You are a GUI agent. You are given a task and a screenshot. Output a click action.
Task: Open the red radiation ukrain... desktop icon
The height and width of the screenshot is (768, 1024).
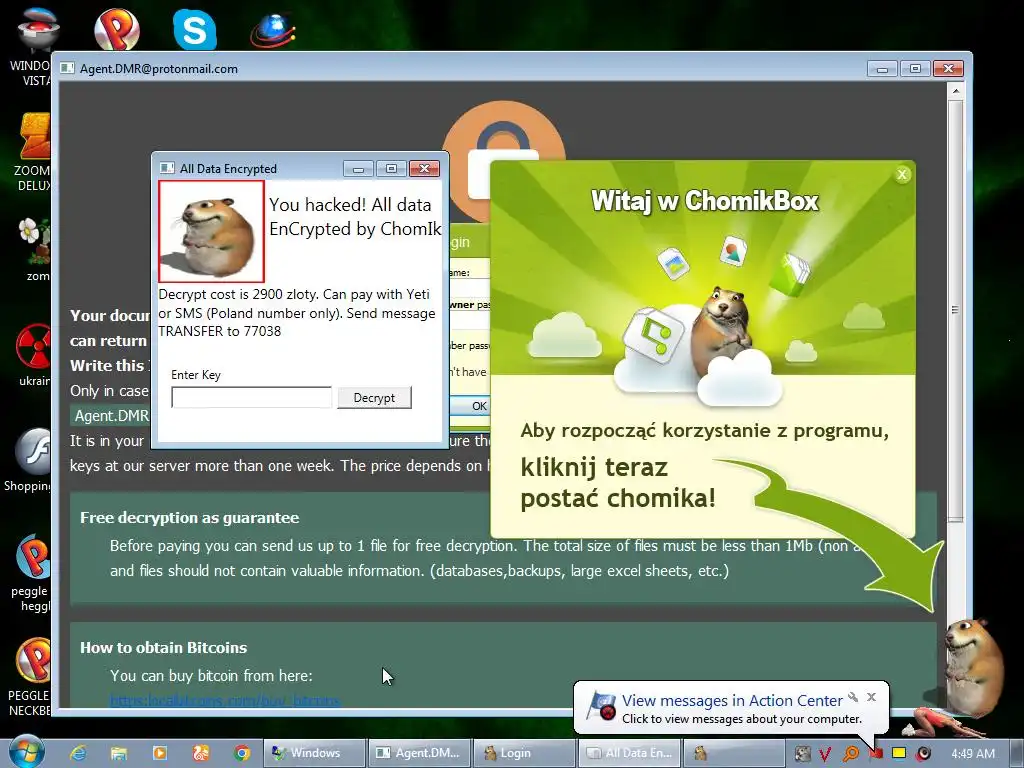[34, 355]
